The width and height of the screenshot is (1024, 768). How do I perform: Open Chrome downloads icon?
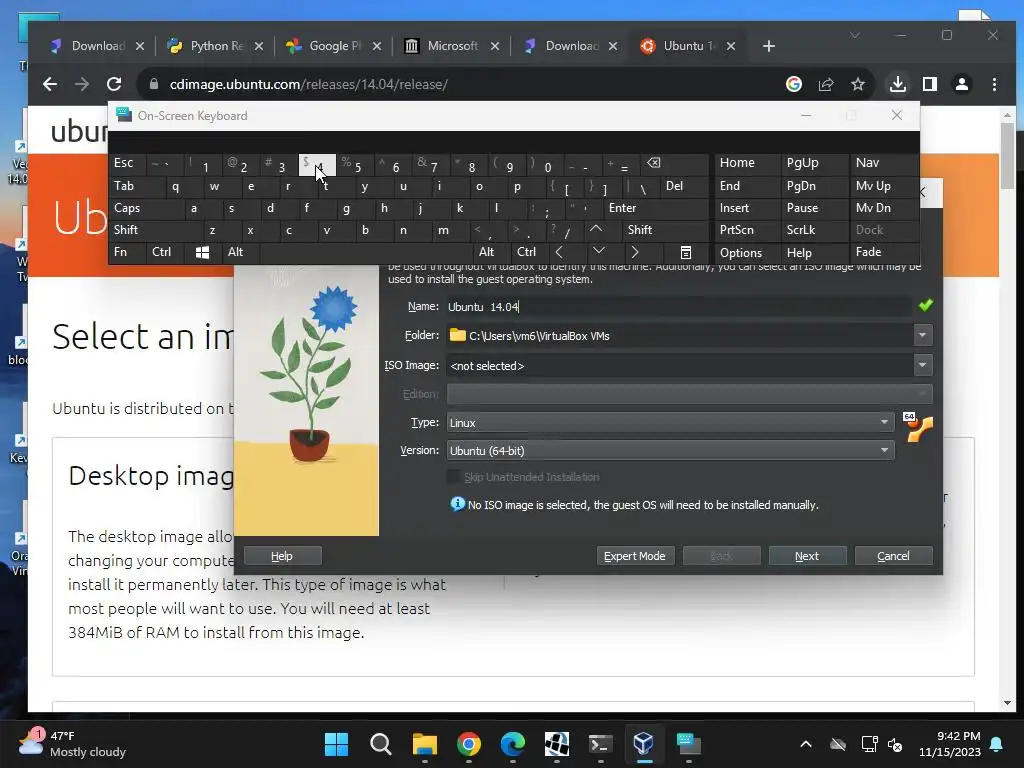pyautogui.click(x=898, y=84)
